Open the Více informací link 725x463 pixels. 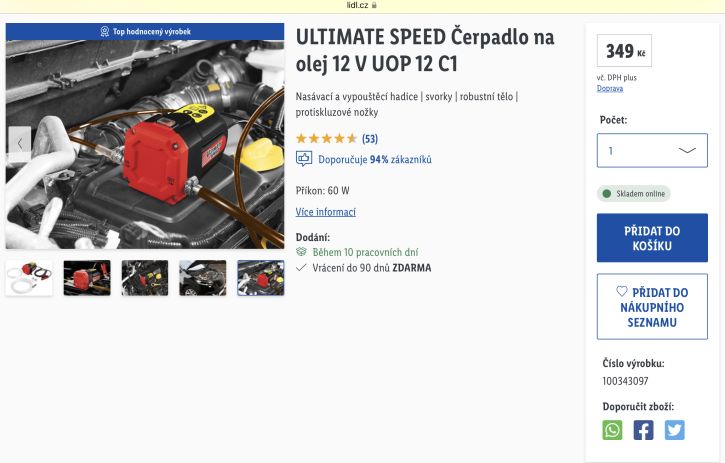tap(326, 212)
